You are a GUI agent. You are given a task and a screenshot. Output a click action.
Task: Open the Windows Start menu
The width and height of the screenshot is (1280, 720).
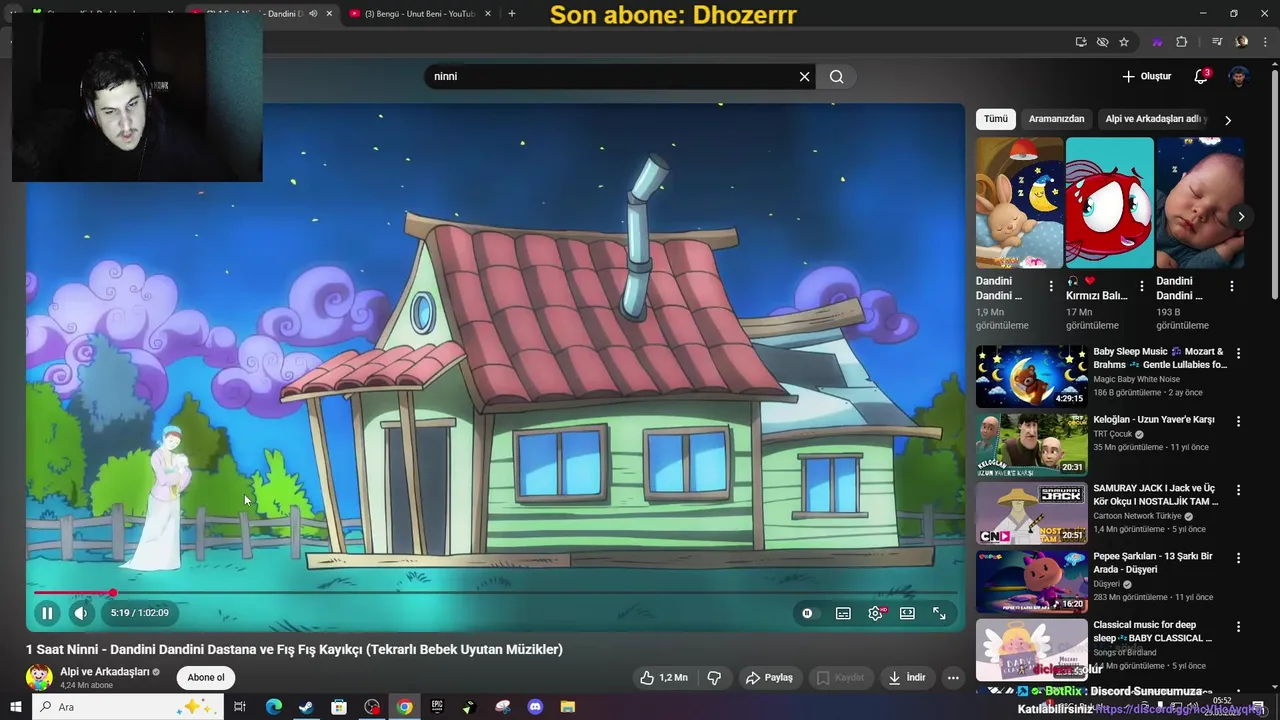[x=15, y=707]
